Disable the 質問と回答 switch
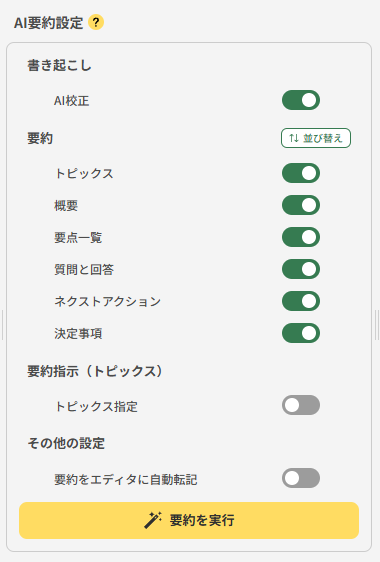 301,269
